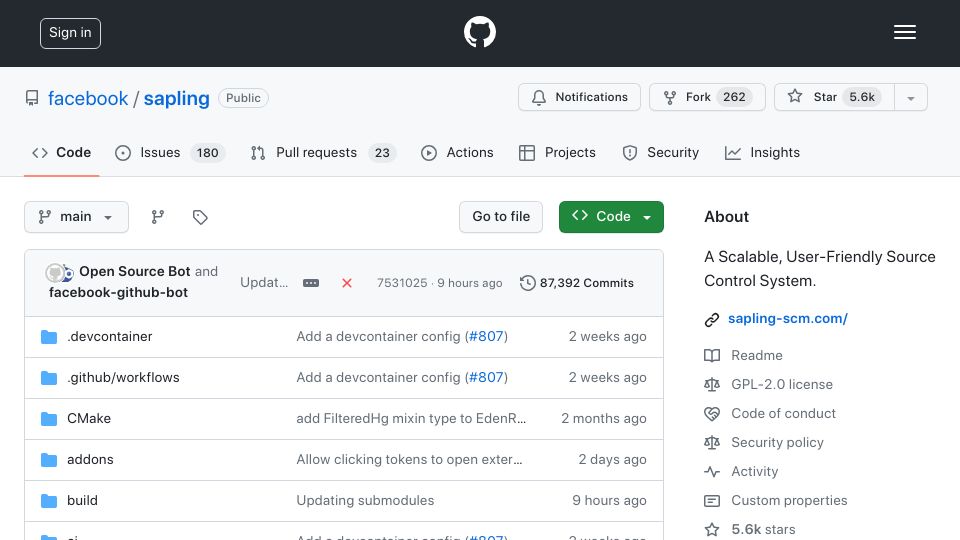Expand the green Code dropdown button
The height and width of the screenshot is (540, 960).
click(x=611, y=217)
